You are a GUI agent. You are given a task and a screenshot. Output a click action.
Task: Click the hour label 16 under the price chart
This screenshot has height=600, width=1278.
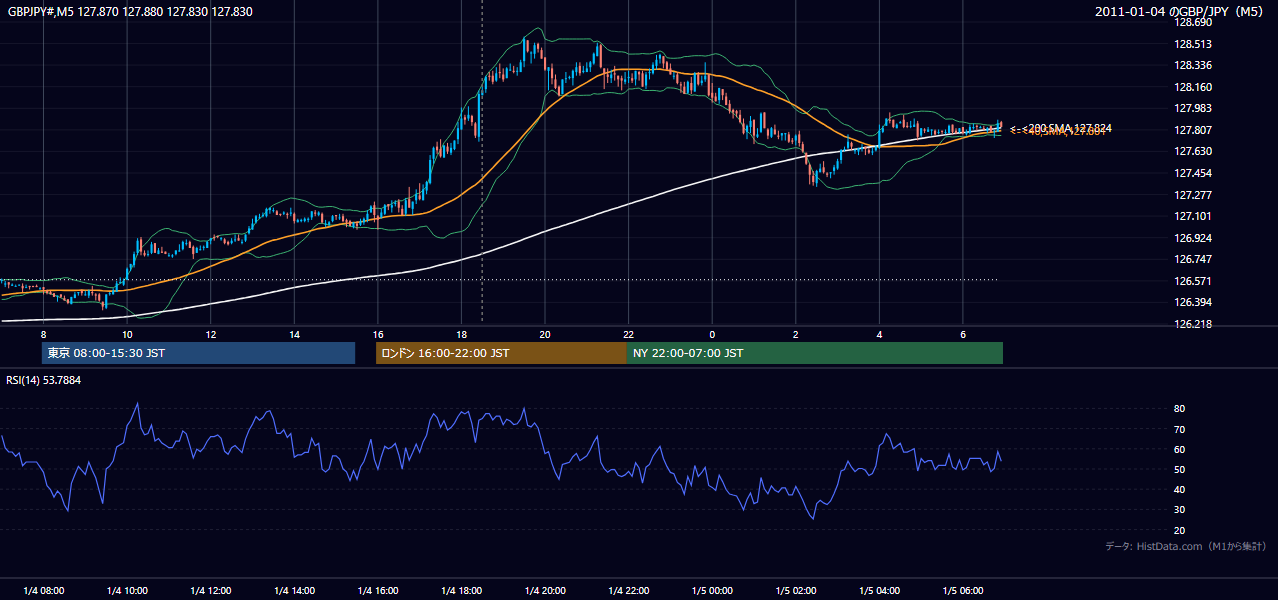377,334
